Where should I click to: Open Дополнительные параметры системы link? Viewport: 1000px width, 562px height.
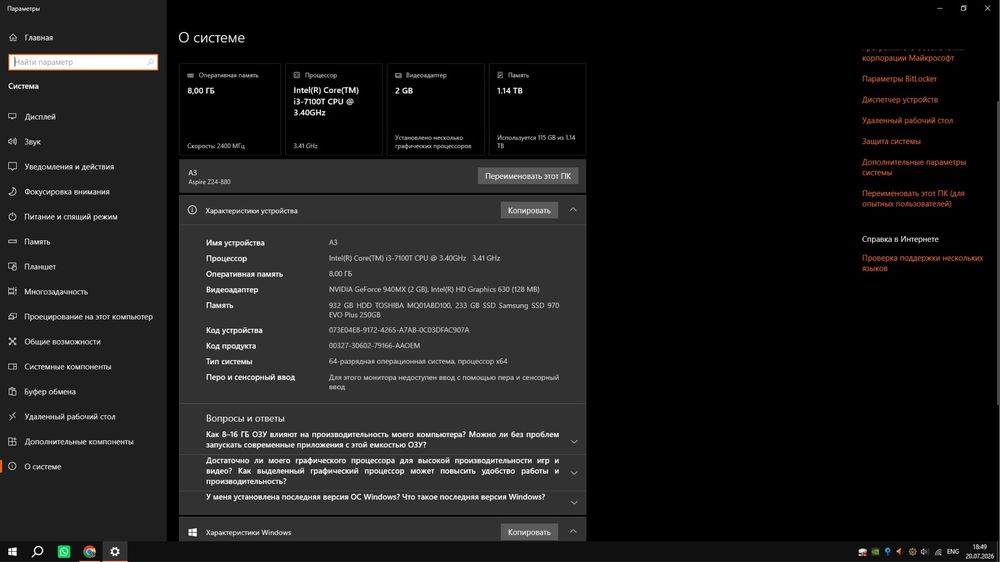913,167
